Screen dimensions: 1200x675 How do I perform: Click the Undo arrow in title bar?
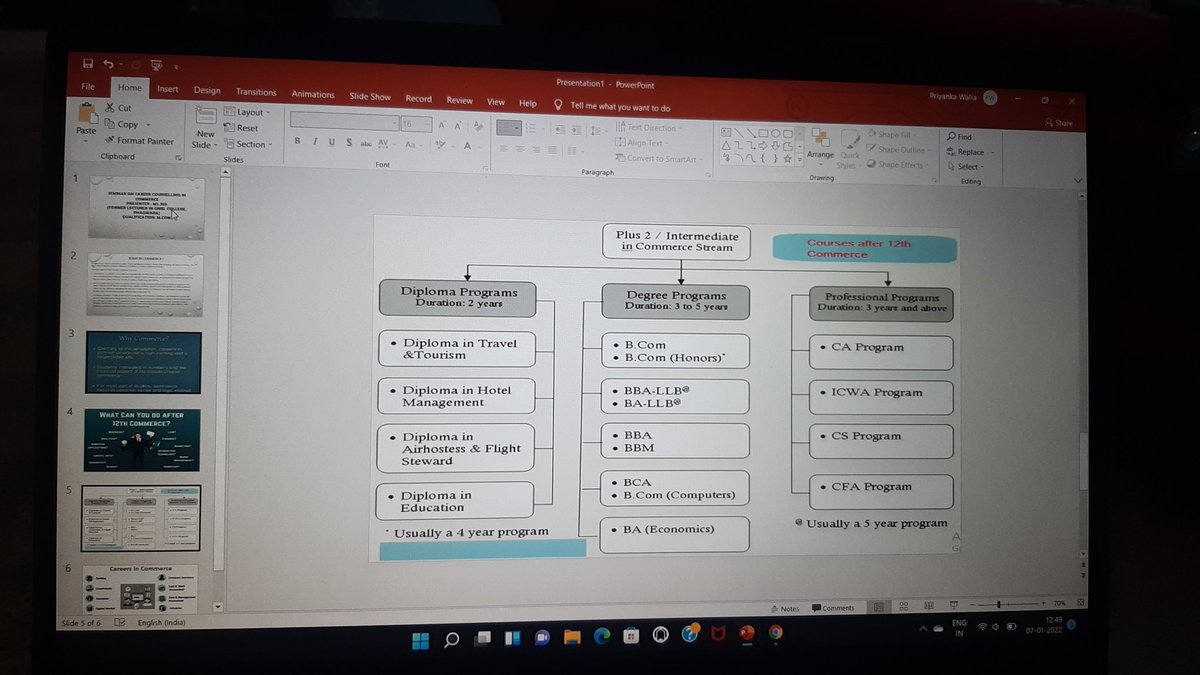pos(107,64)
